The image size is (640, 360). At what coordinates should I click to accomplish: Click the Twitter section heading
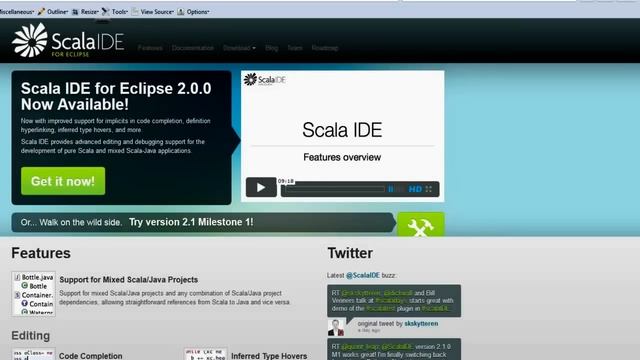[350, 253]
